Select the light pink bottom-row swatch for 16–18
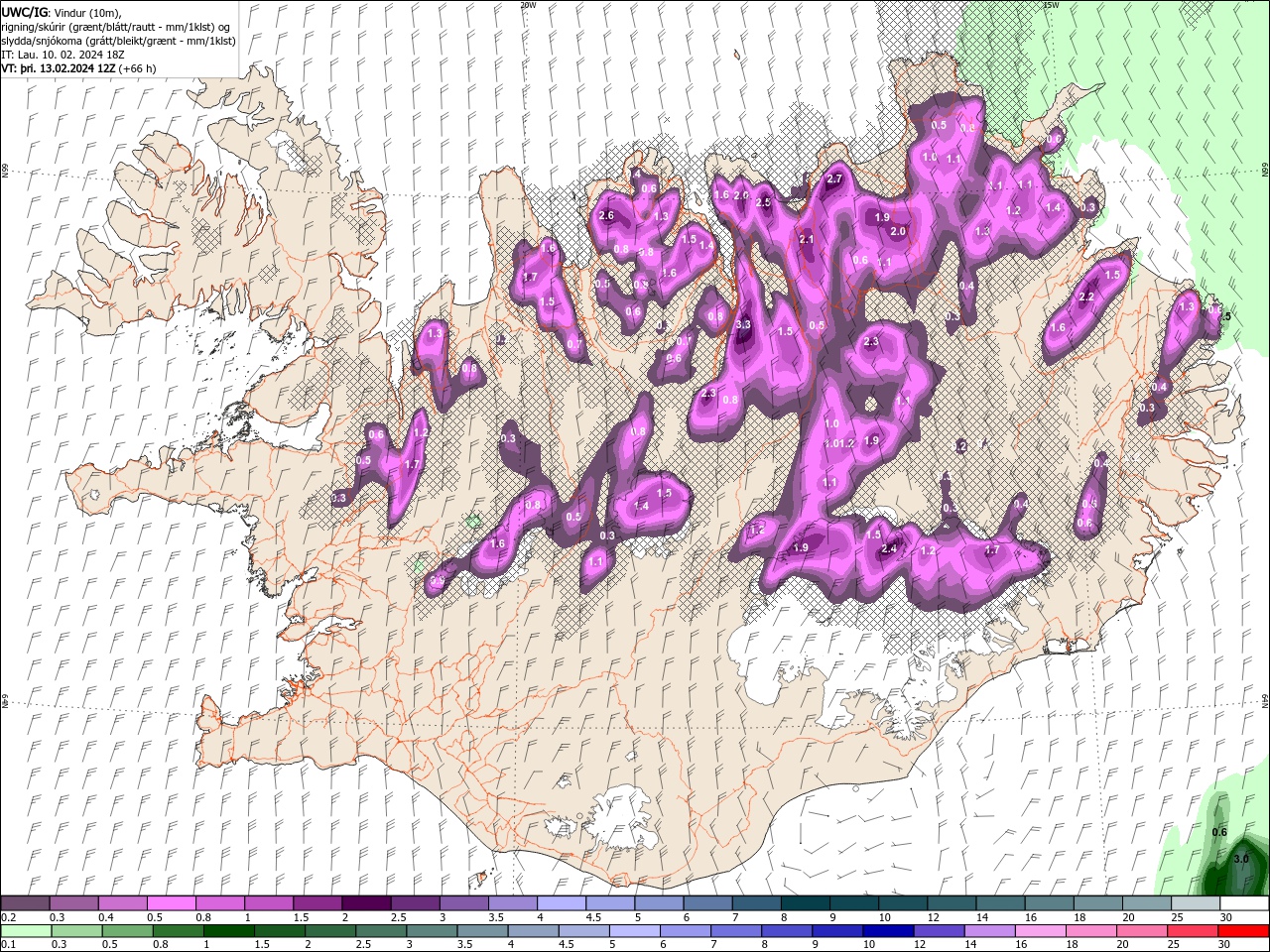This screenshot has height=952, width=1270. tap(1042, 931)
